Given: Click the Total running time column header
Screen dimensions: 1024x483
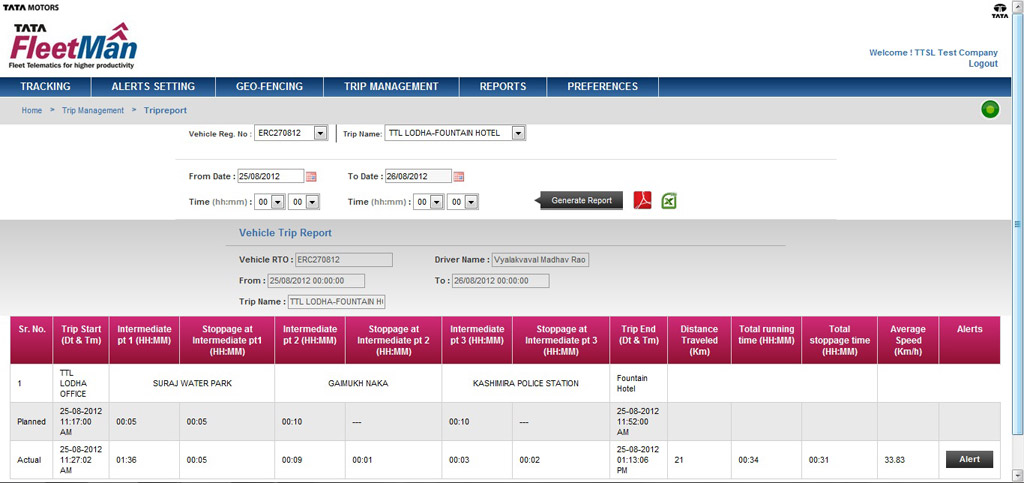Looking at the screenshot, I should (x=767, y=340).
